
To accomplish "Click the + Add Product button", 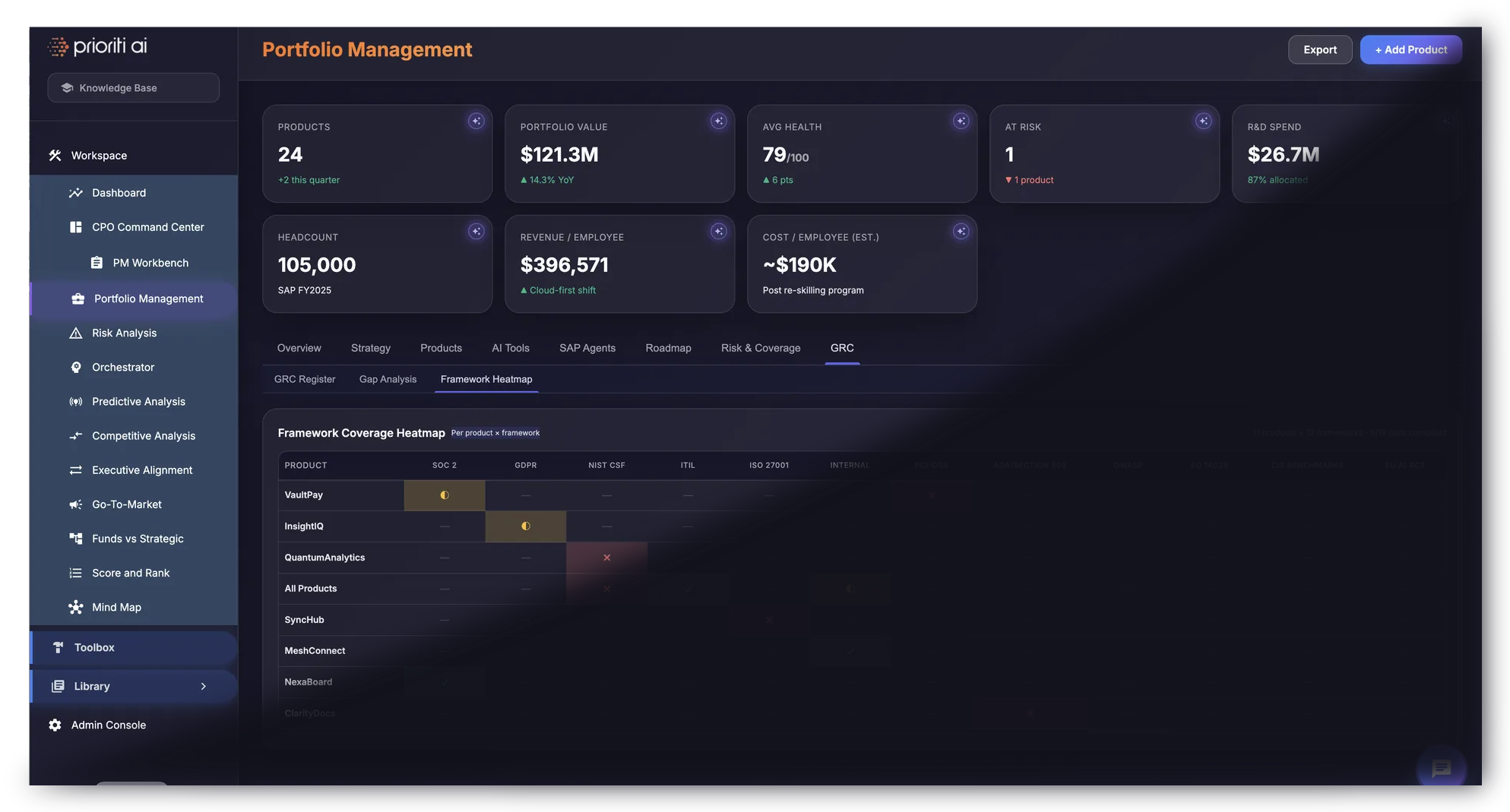I will pyautogui.click(x=1410, y=49).
